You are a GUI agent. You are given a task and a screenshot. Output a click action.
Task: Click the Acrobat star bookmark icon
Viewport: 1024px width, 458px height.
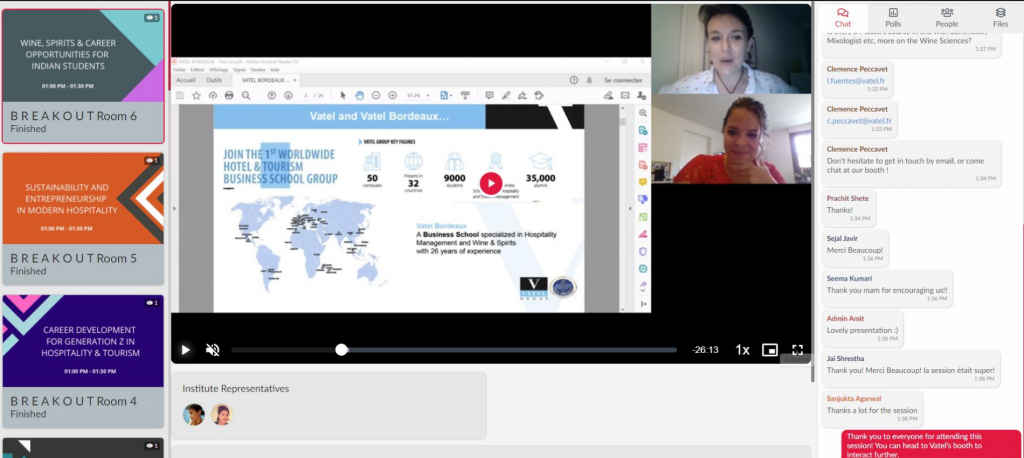tap(196, 95)
